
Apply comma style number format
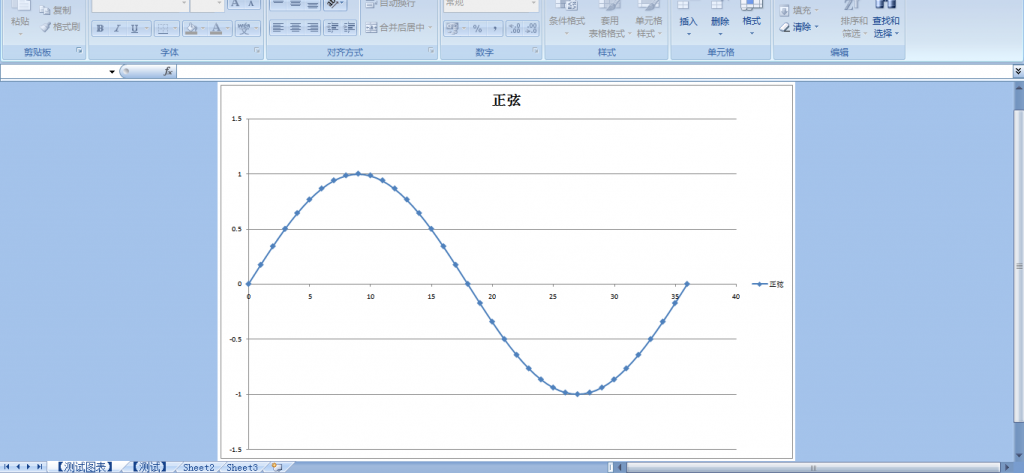click(x=495, y=29)
